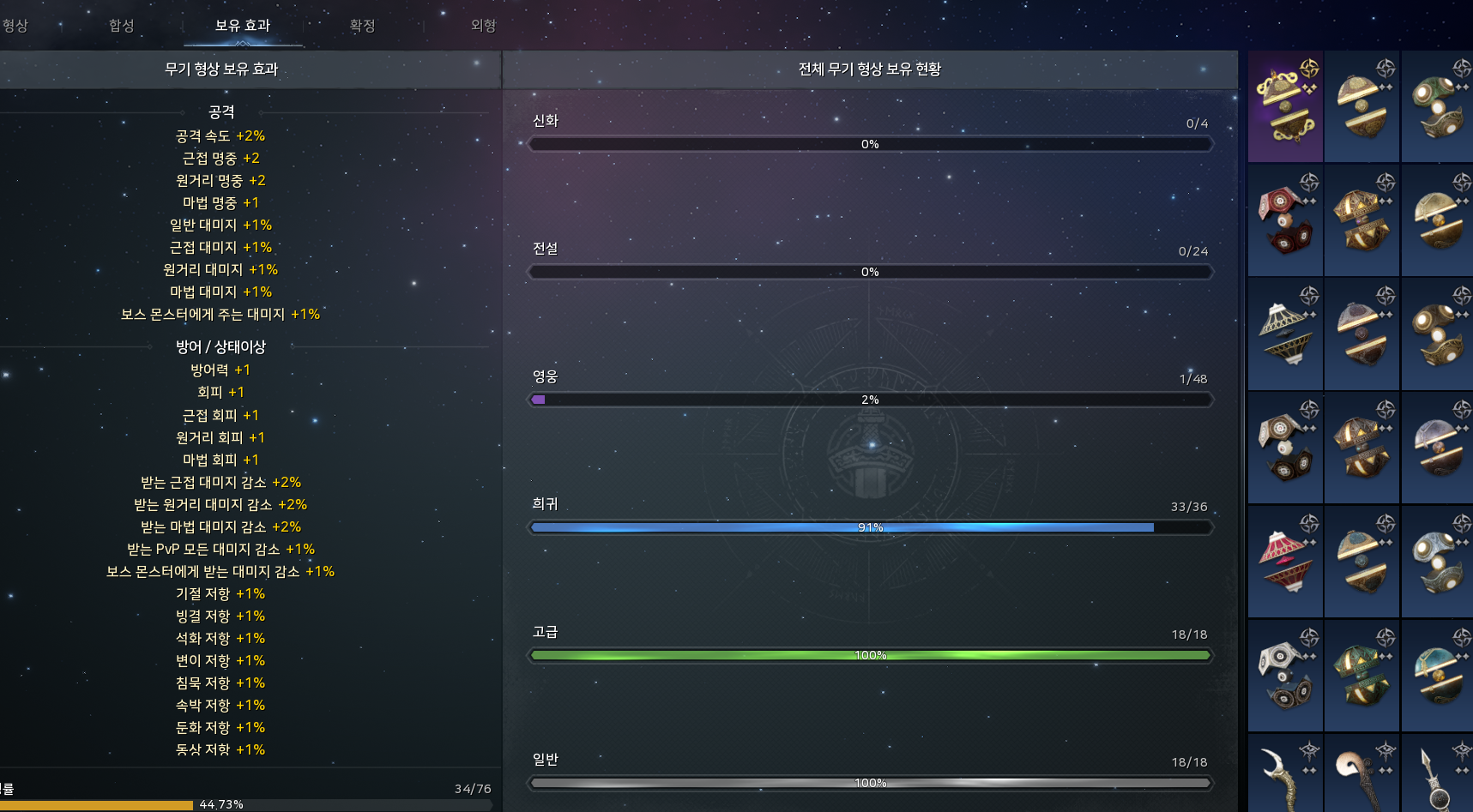
Task: Click the 1/48 count for 영웅
Action: pos(1193,379)
